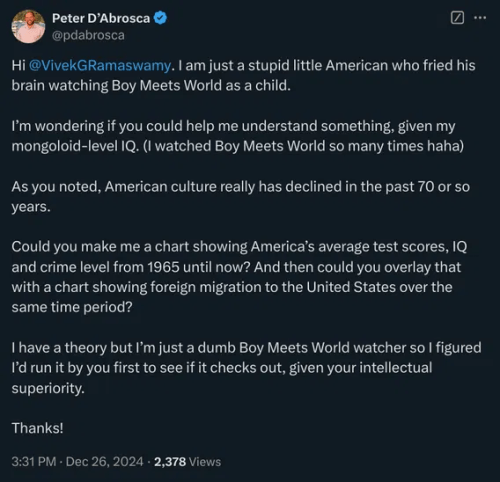Click the "brain watching Boy Meets World" line
Screen dimensions: 500x482
pos(151,86)
